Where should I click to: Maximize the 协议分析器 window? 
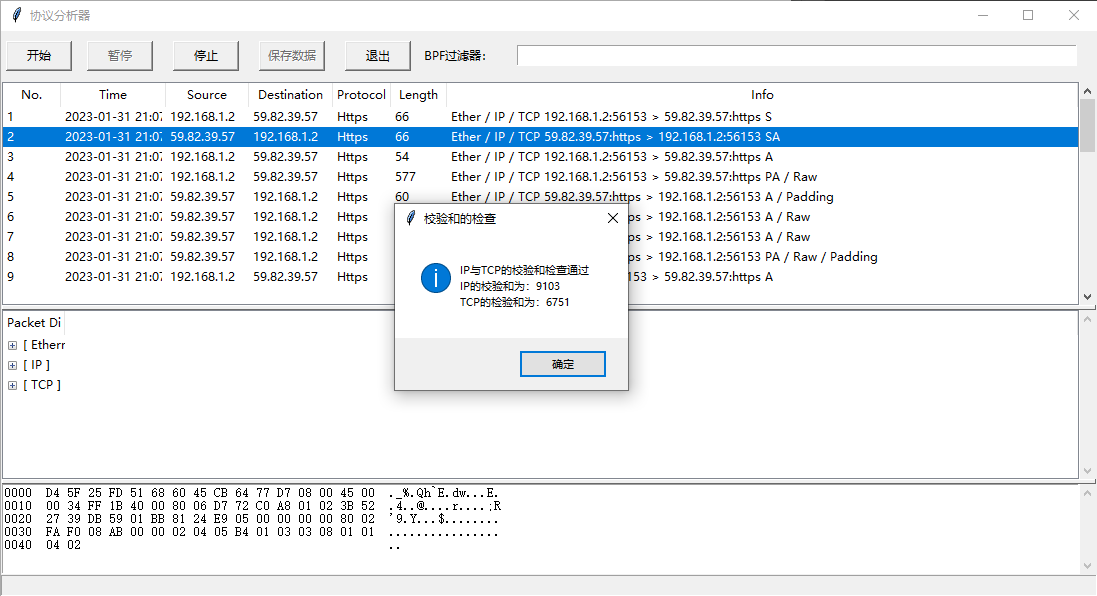(x=1027, y=15)
